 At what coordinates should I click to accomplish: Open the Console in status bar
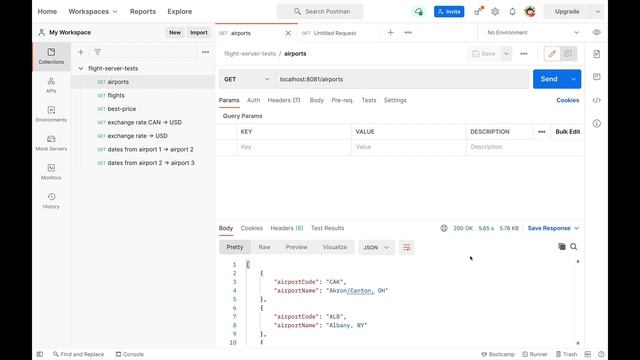pyautogui.click(x=130, y=354)
